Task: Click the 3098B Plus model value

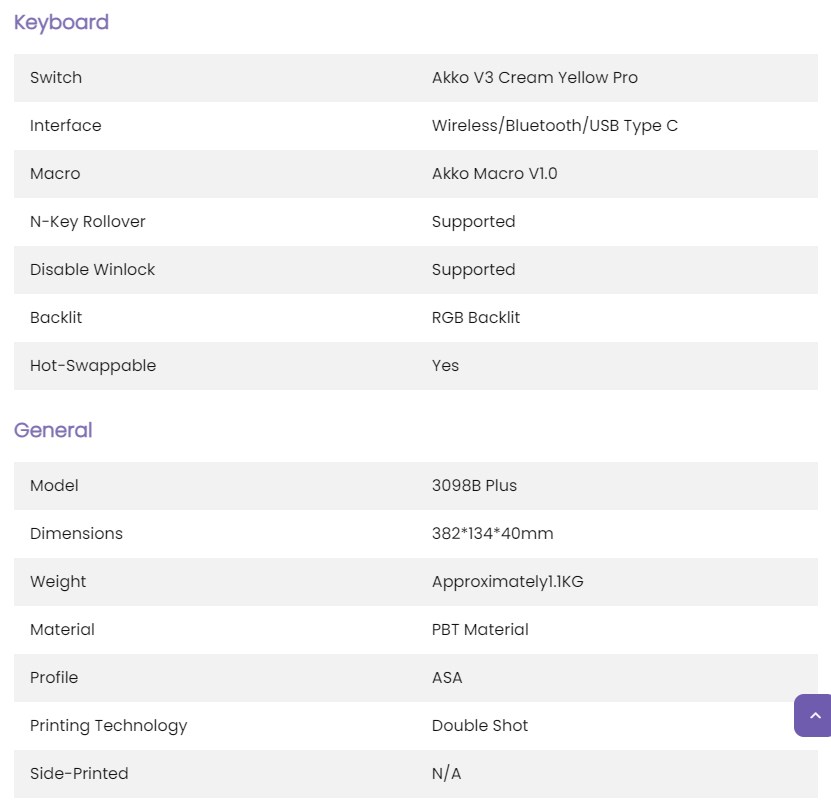Action: coord(474,486)
